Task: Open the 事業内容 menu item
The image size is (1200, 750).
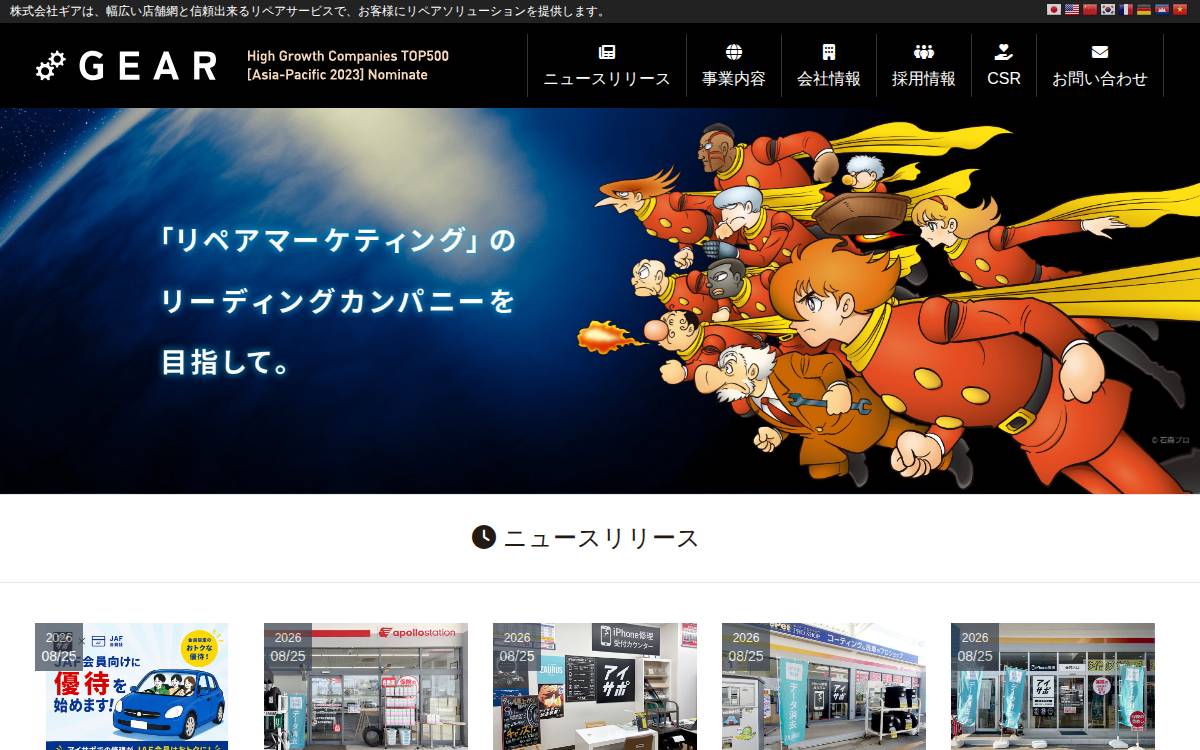Action: [734, 66]
